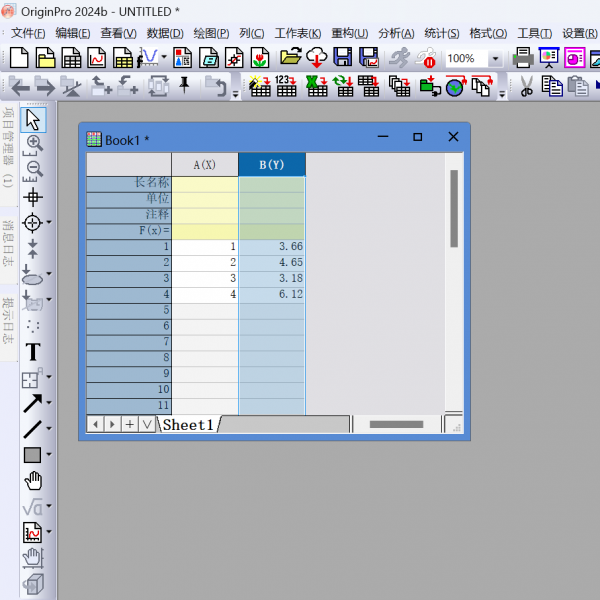Select the cell containing 4.65
The height and width of the screenshot is (600, 600).
click(272, 262)
